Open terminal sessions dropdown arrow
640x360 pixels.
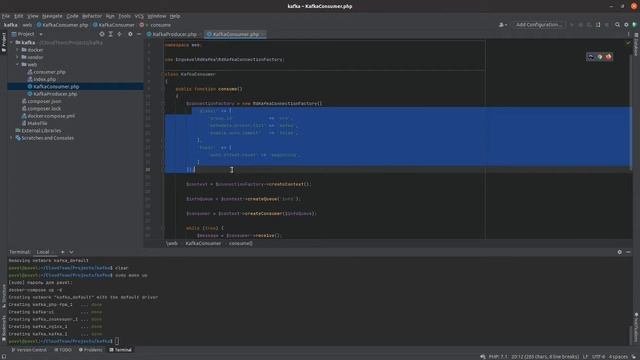tap(71, 252)
